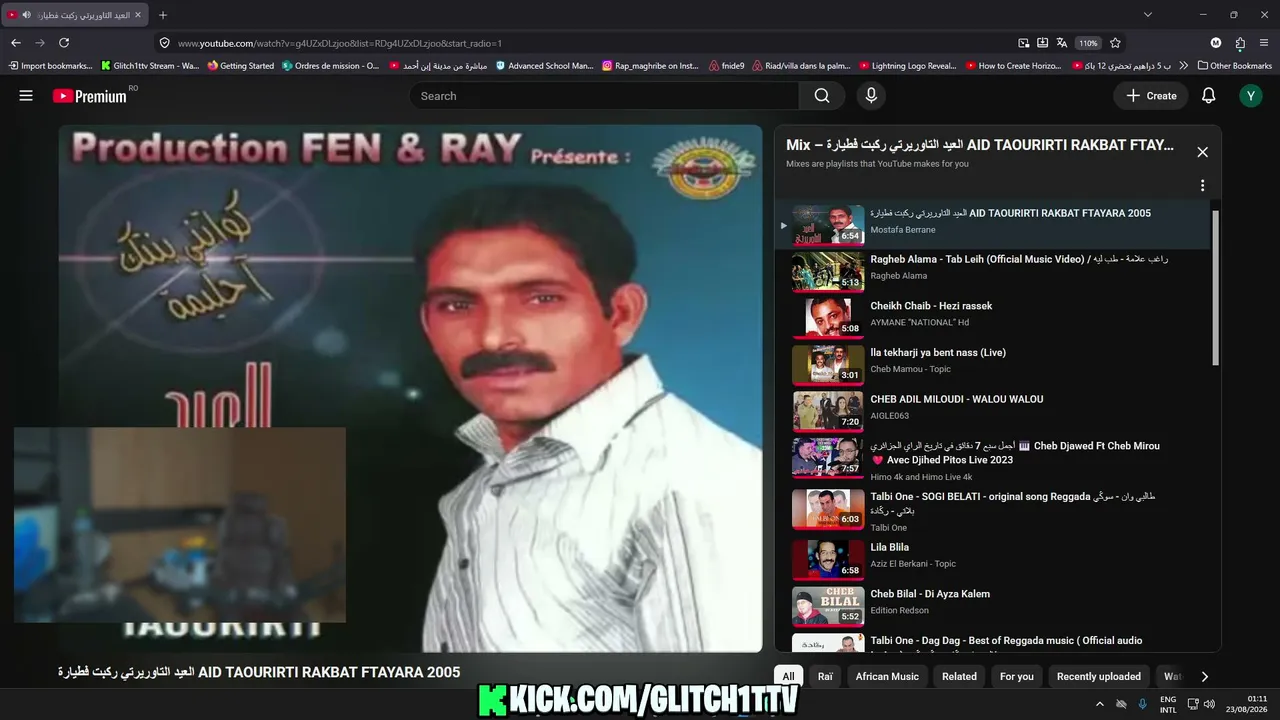This screenshot has width=1280, height=720.
Task: Open the YouTube guide hamburger menu
Action: point(26,96)
